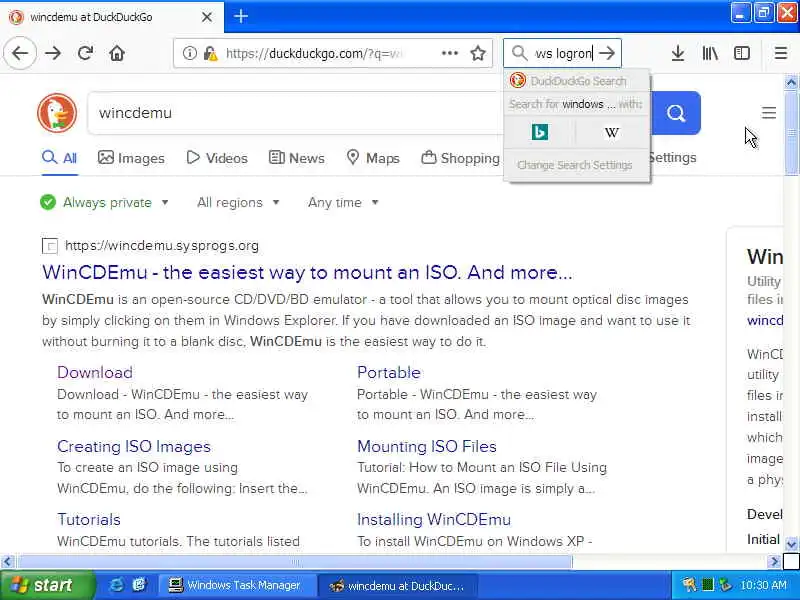Bookmark this page with the star icon

(x=478, y=53)
